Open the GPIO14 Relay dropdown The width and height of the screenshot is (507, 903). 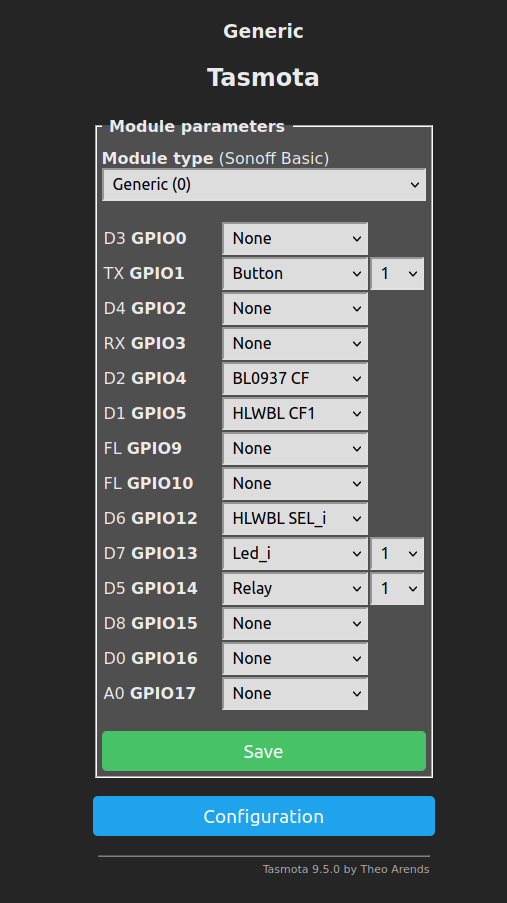(x=295, y=589)
